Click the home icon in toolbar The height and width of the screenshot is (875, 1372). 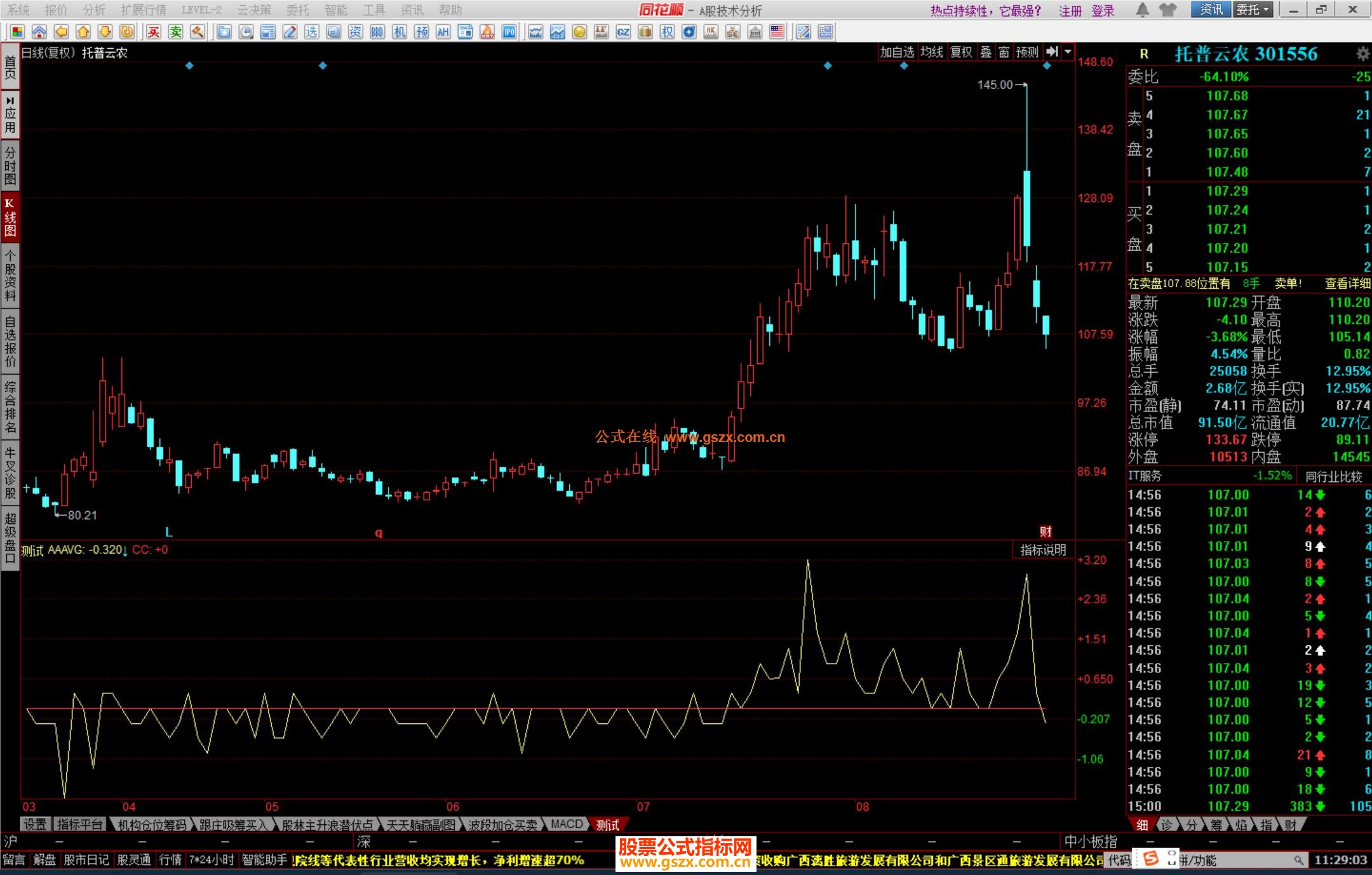pos(39,32)
